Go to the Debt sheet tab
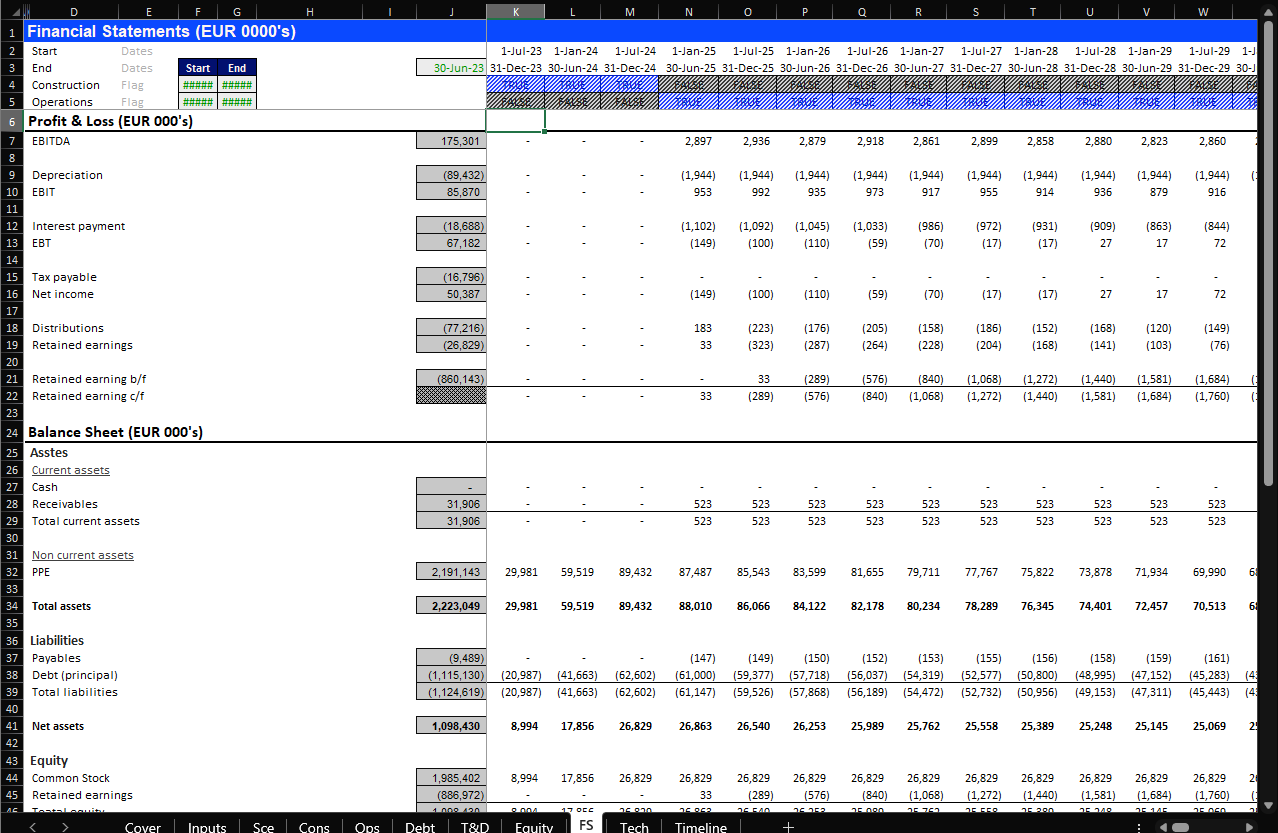Viewport: 1278px width, 833px height. tap(420, 826)
